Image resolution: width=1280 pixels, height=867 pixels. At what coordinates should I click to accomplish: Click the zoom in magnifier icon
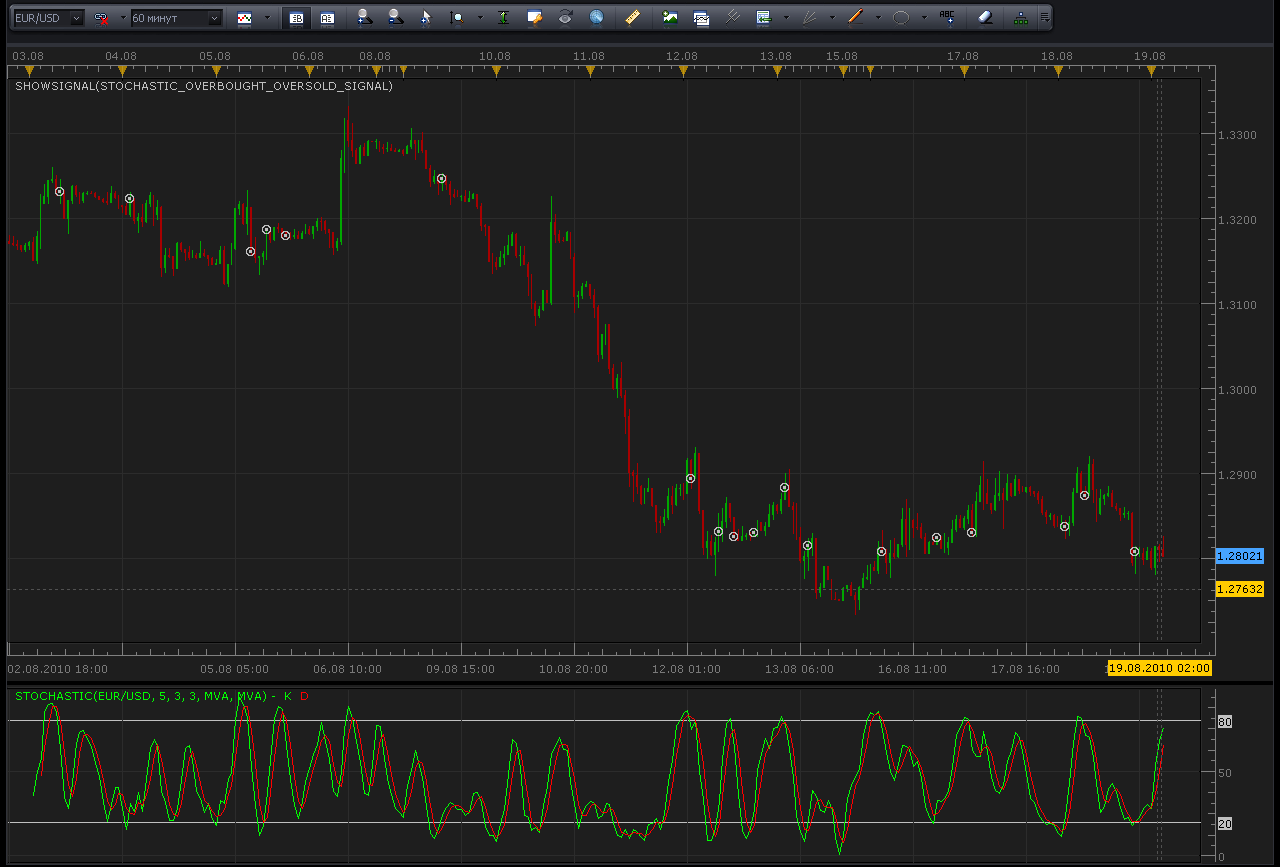pos(365,18)
